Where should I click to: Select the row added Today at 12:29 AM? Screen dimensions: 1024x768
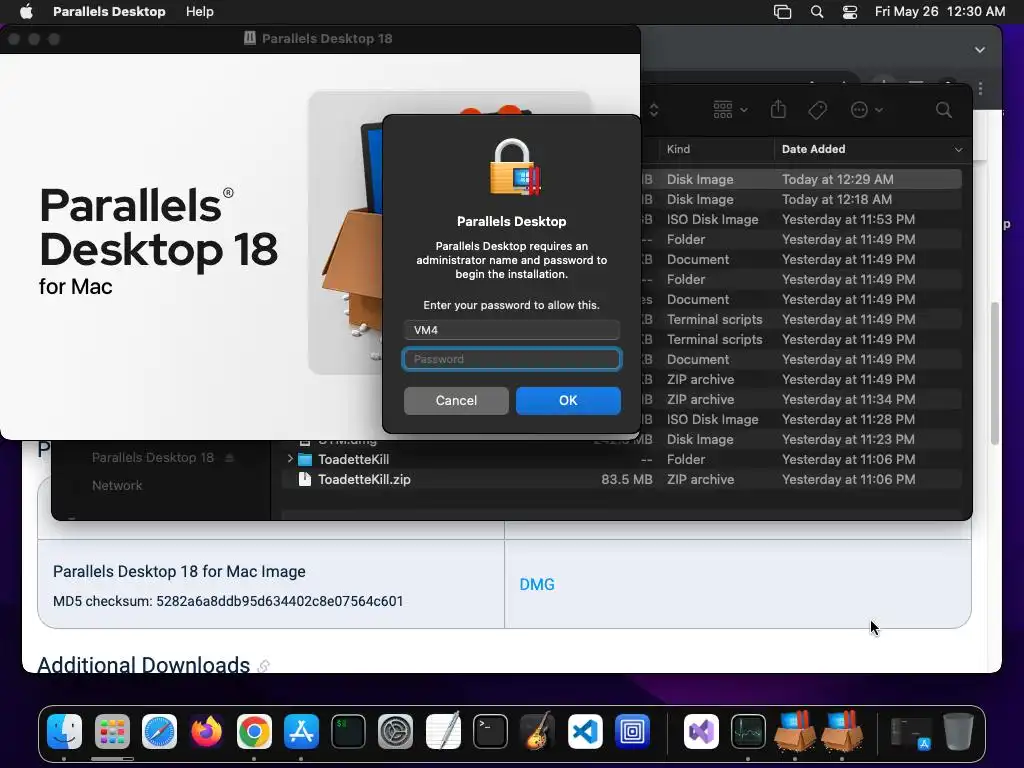(x=801, y=179)
